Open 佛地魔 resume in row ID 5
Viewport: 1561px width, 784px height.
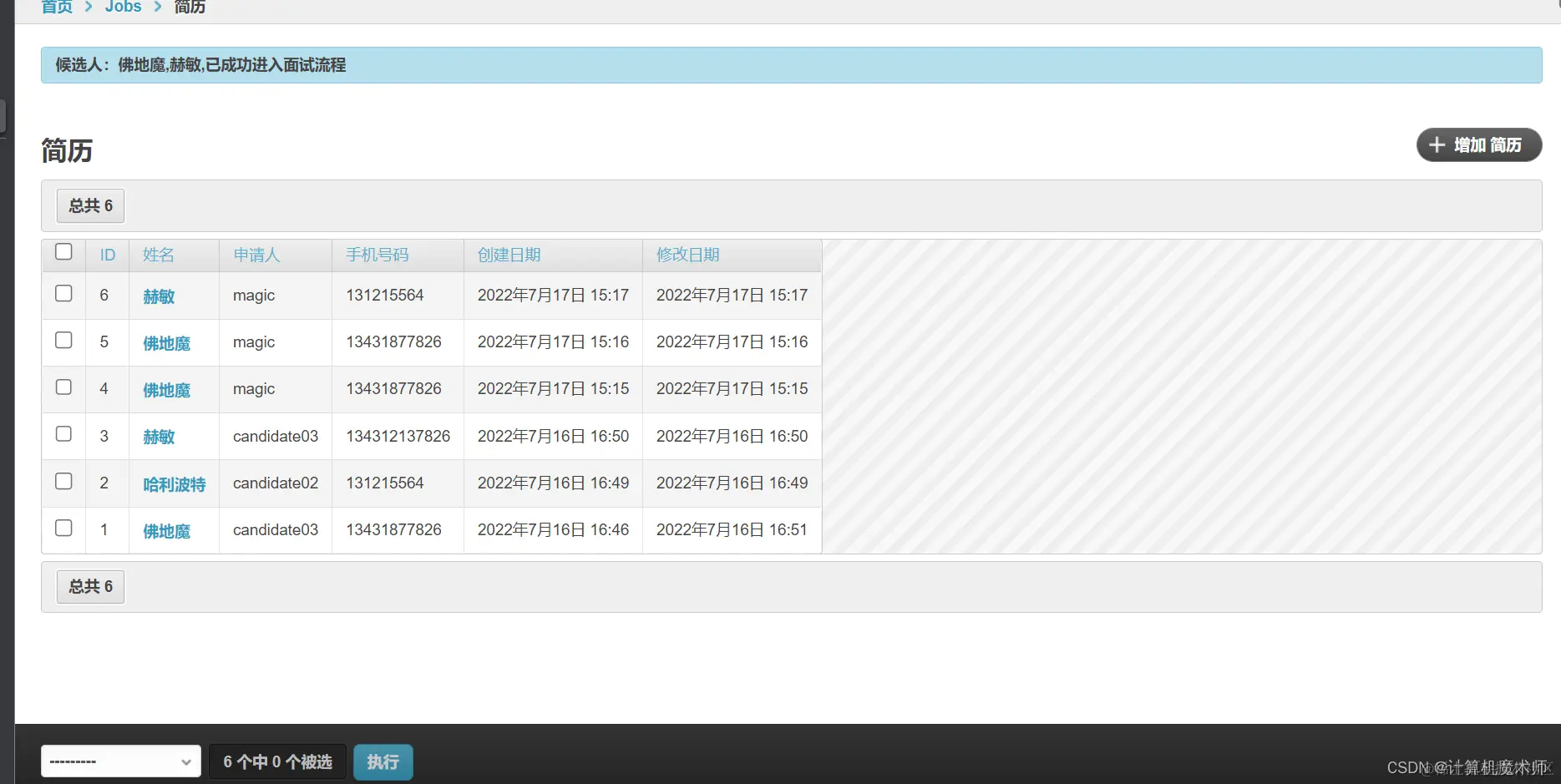coord(167,343)
